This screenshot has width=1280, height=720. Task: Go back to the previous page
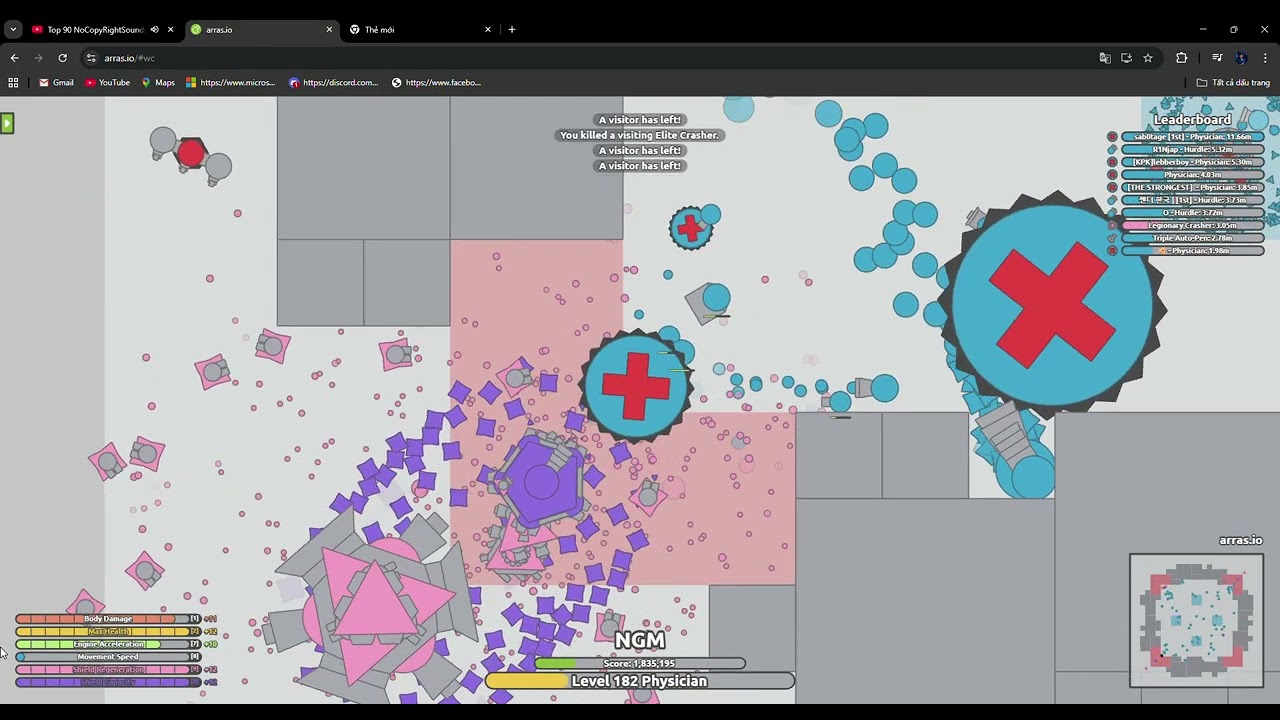[x=14, y=58]
